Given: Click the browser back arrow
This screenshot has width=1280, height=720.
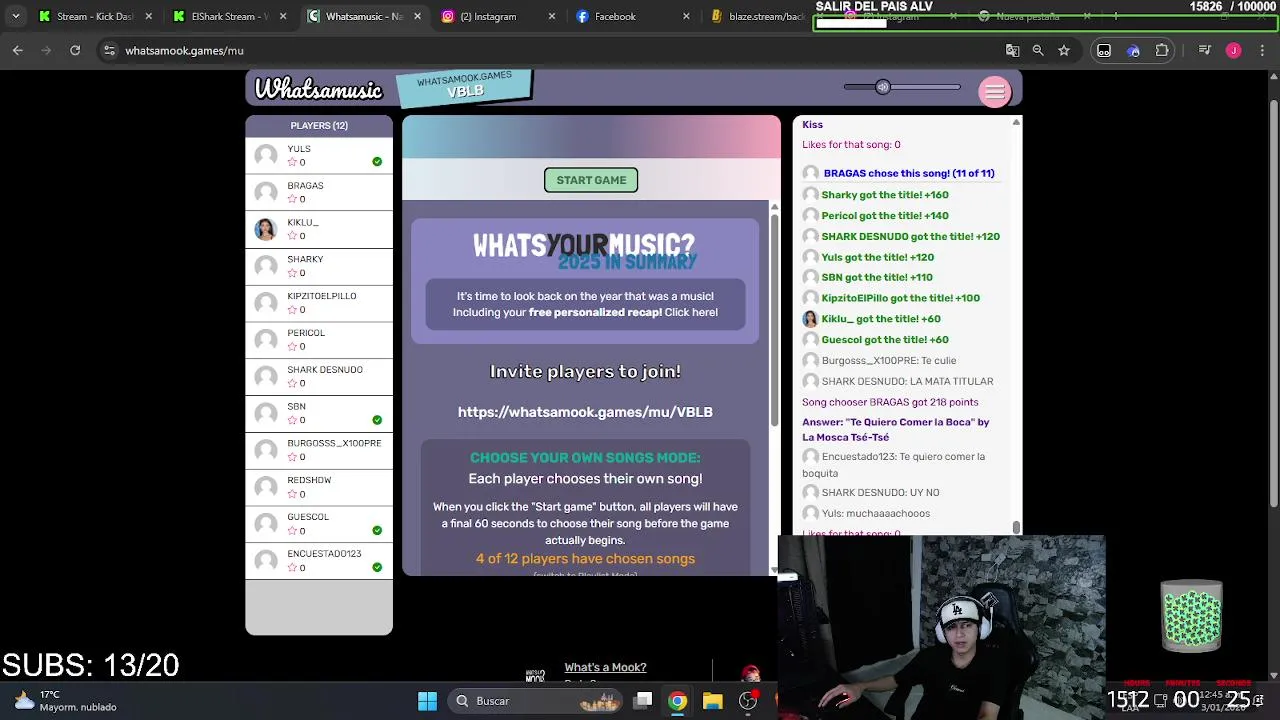Looking at the screenshot, I should (x=18, y=50).
